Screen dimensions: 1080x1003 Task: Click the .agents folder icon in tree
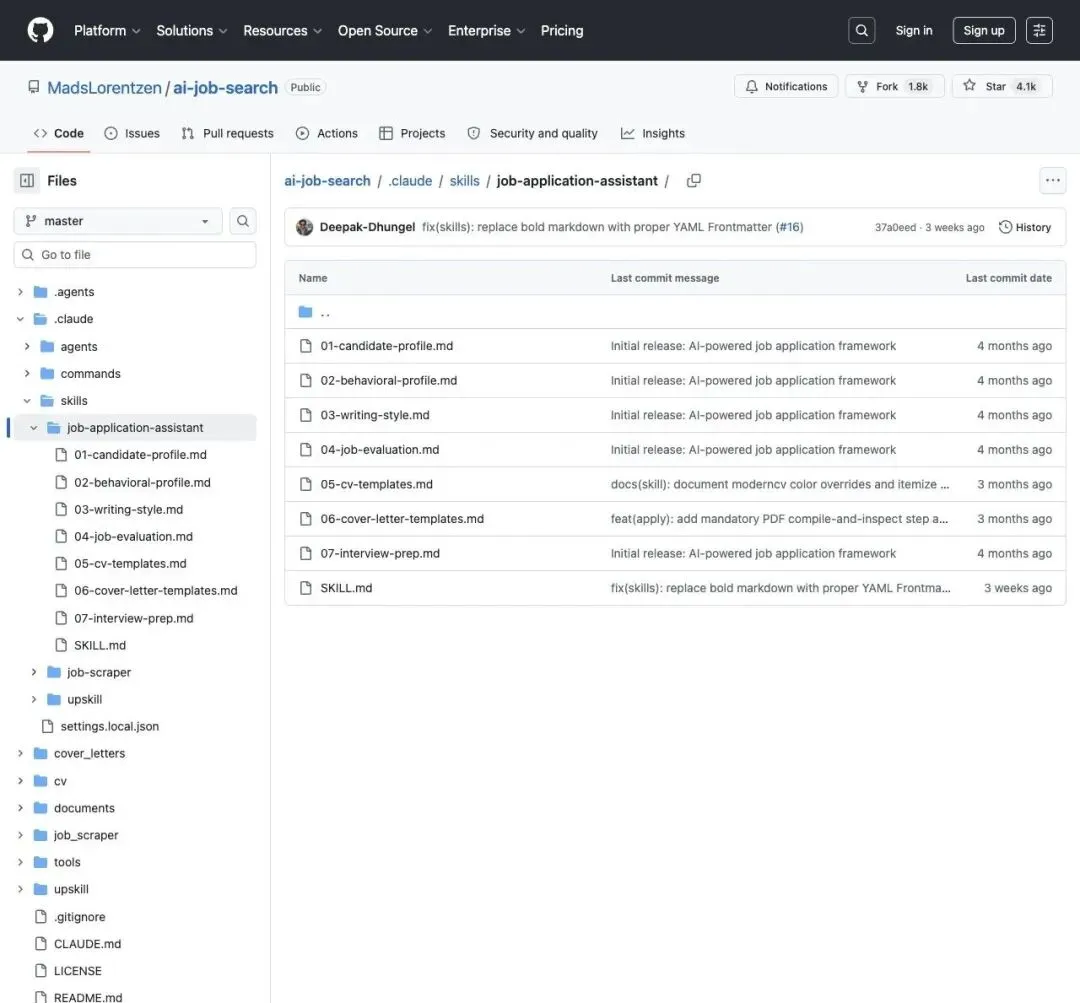click(41, 292)
